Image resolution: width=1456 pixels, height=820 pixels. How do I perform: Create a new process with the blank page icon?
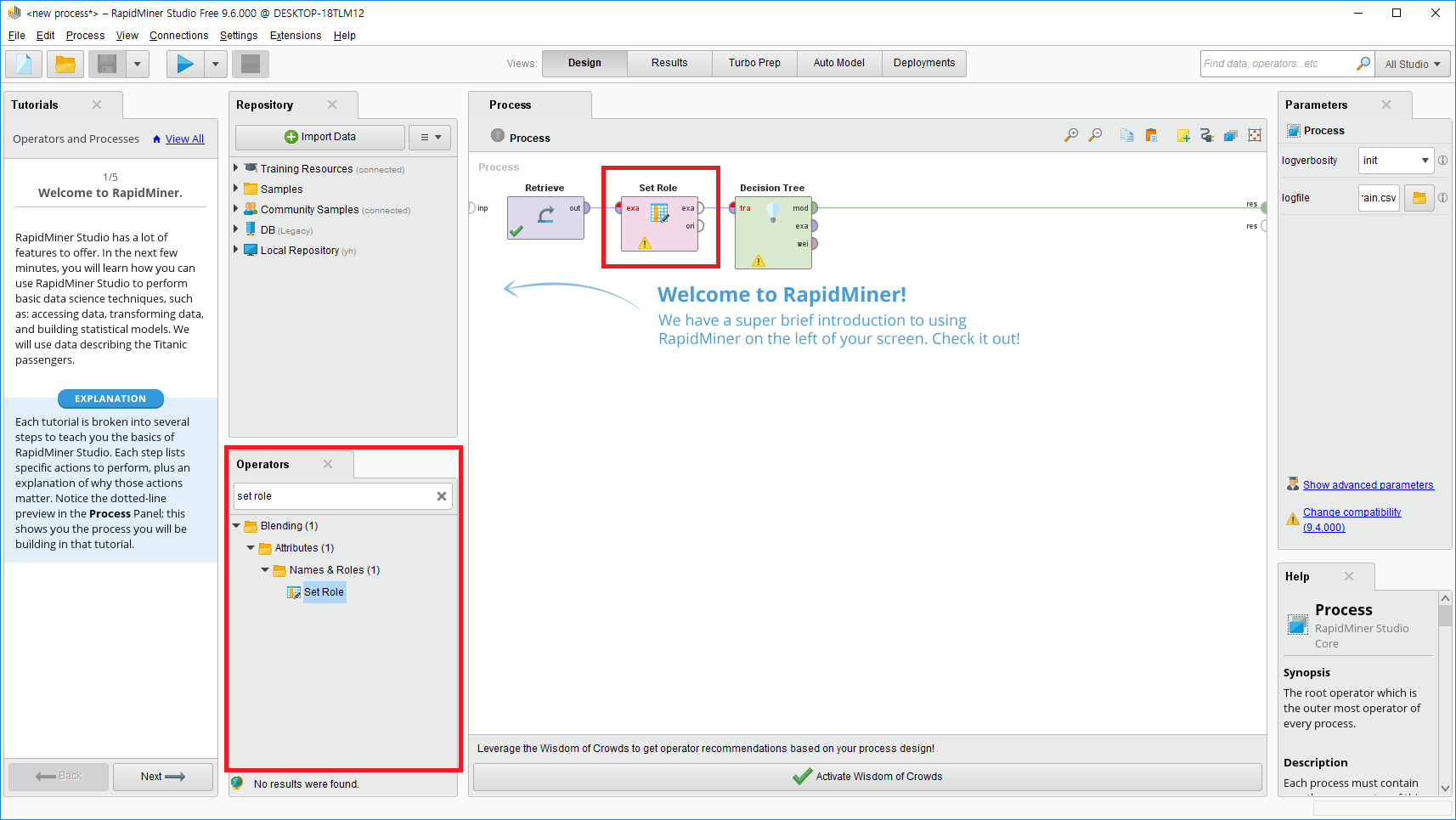click(24, 64)
